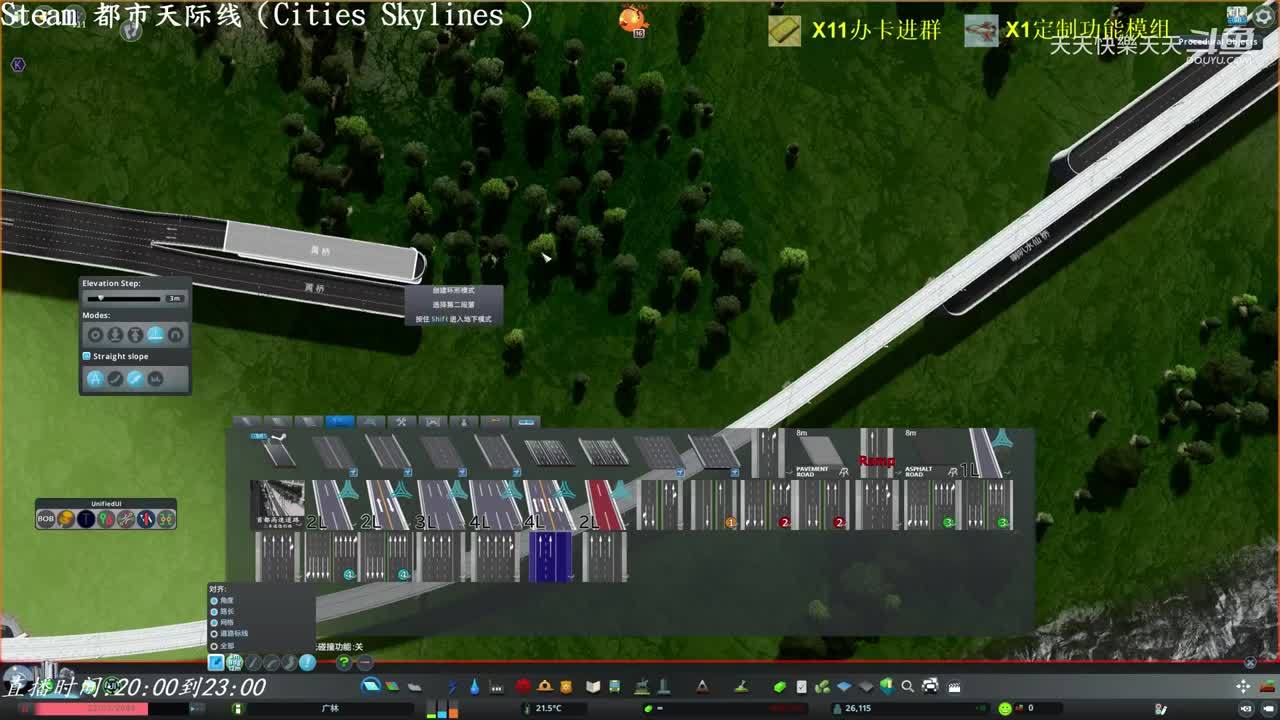Choose the Pavement Road 8m asset
Screen dimensions: 1280x720
coord(814,453)
